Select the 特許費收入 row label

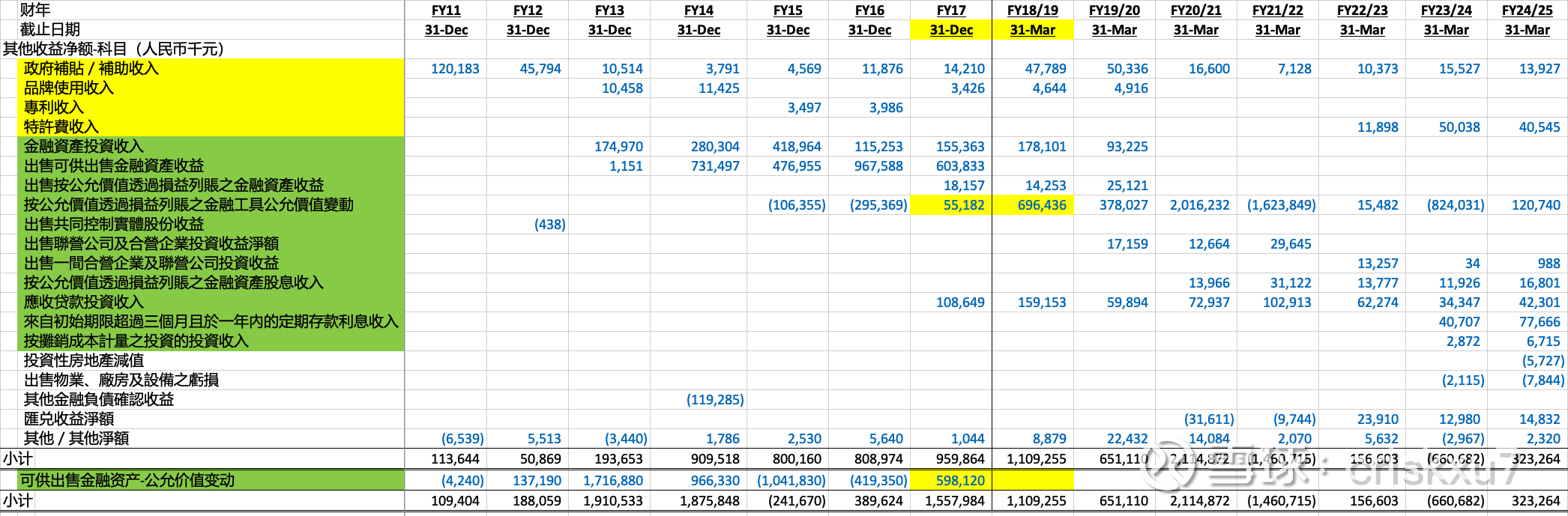(61, 127)
